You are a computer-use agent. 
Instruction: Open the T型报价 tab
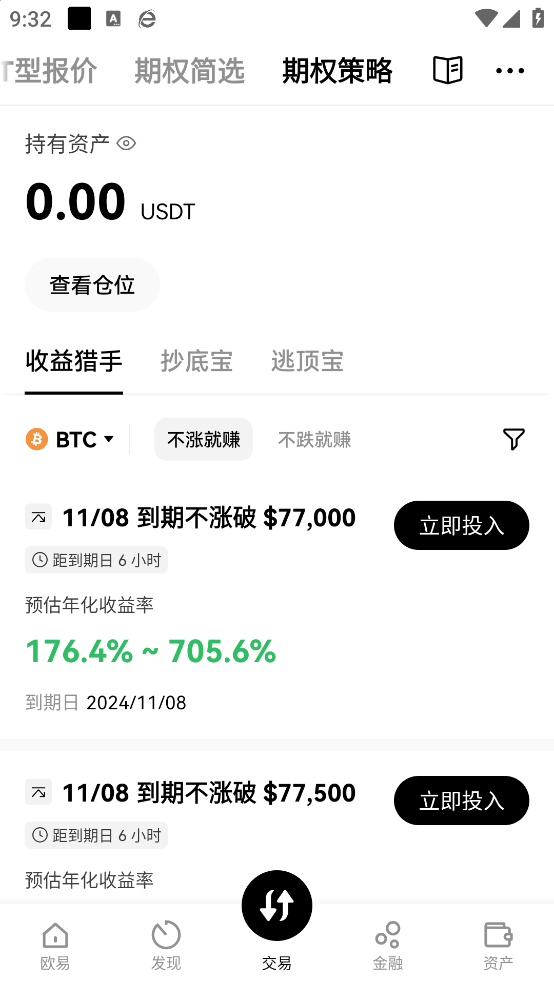click(x=49, y=70)
